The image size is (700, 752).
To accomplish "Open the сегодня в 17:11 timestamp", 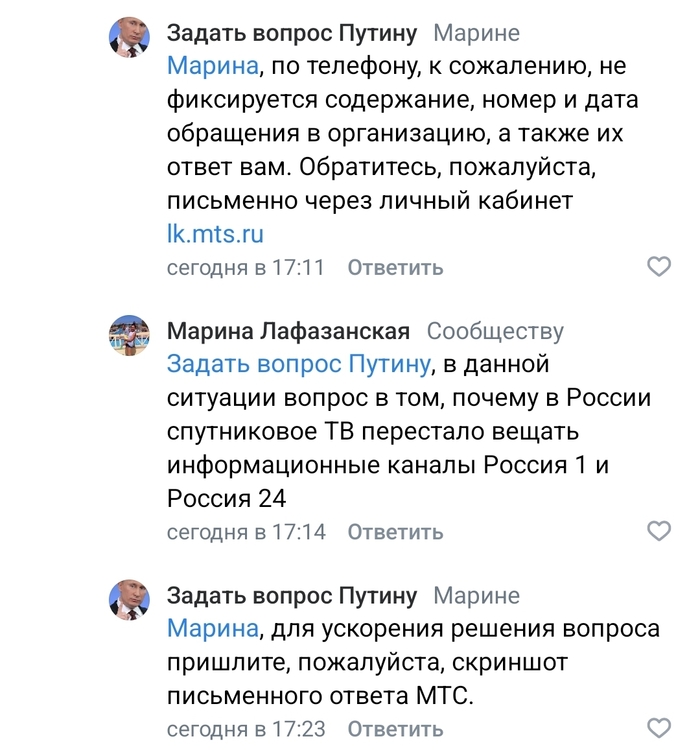I will [246, 268].
